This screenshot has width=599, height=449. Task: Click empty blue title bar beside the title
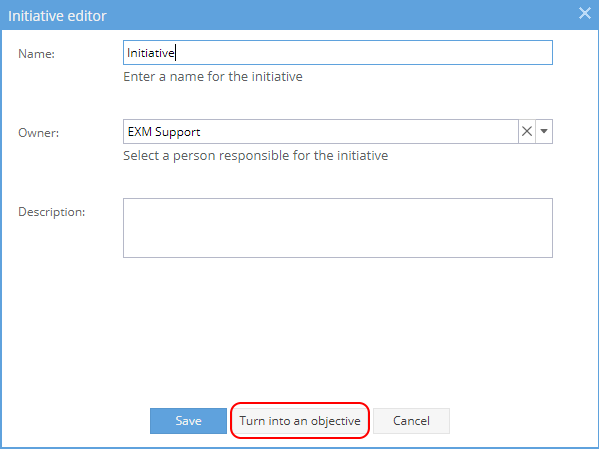tap(340, 15)
